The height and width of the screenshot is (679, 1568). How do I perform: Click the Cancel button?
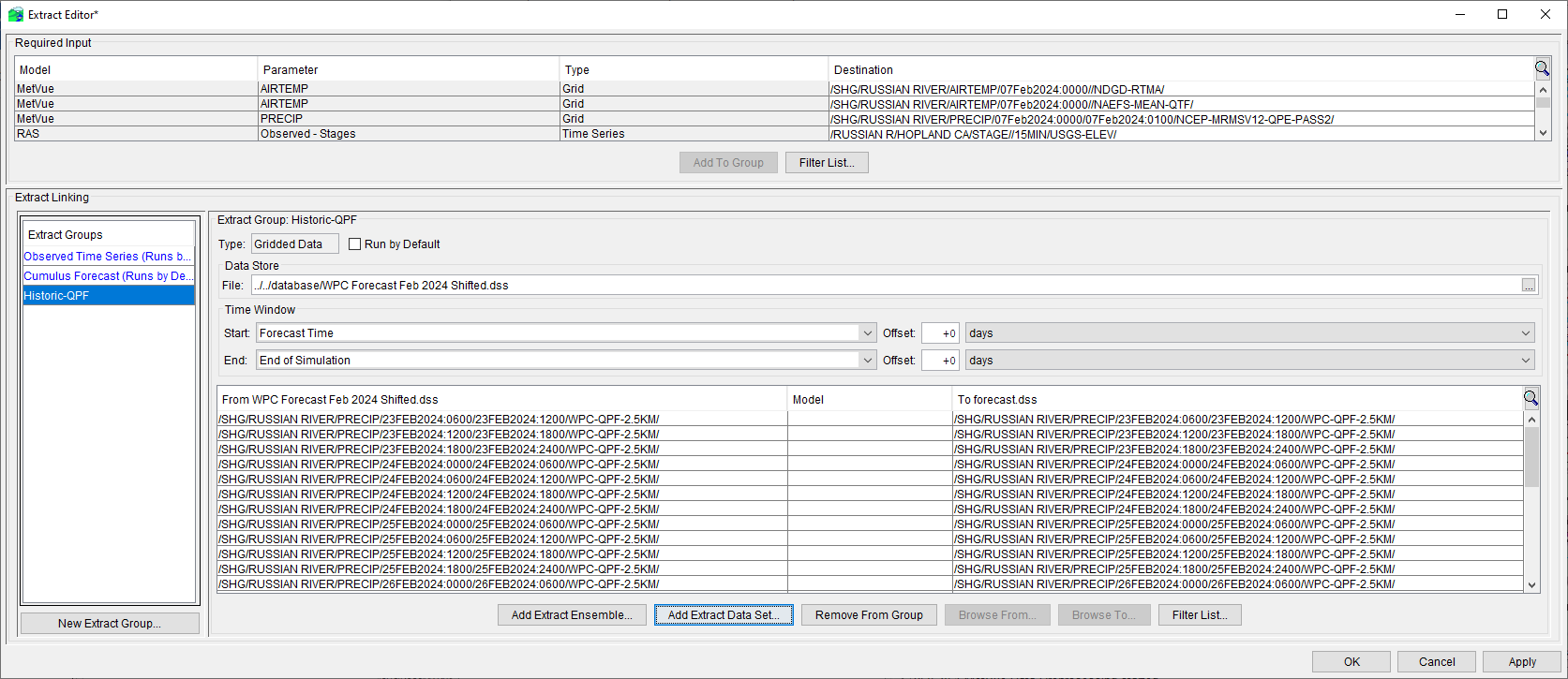point(1437,661)
